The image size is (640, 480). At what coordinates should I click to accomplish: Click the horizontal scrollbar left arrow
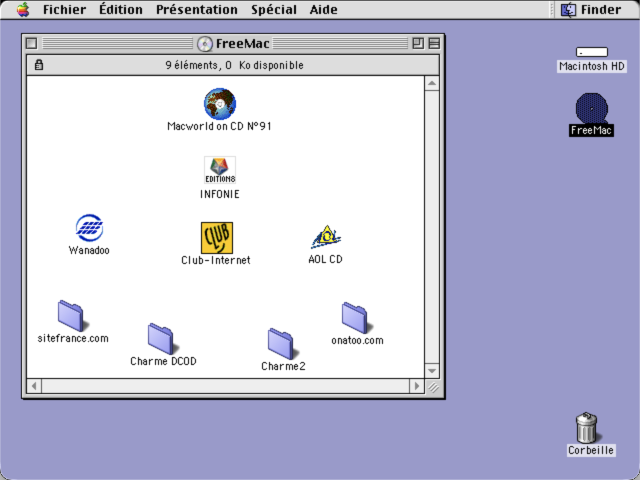point(34,386)
